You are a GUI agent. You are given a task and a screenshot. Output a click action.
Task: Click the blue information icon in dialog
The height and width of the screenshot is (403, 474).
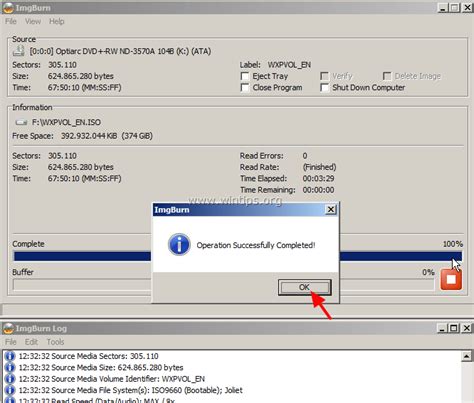tap(179, 245)
